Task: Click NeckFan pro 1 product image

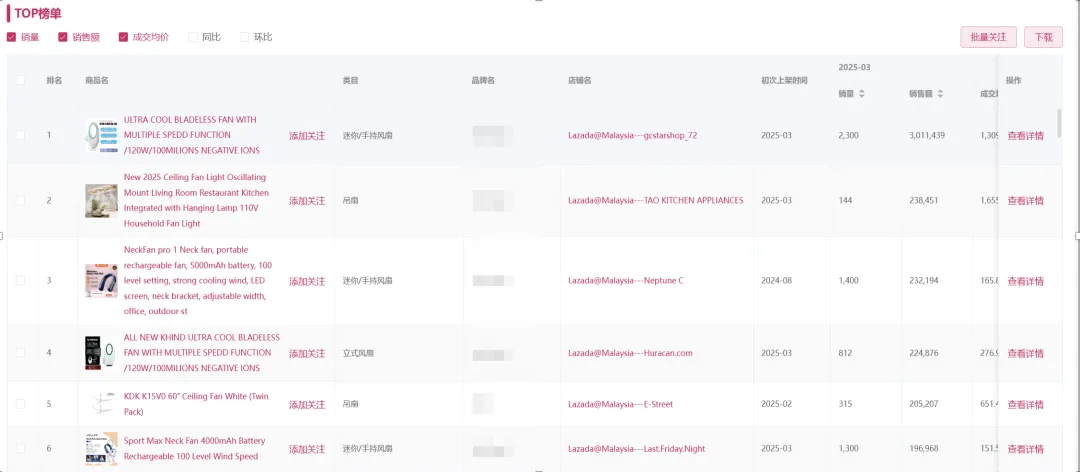Action: [x=101, y=281]
